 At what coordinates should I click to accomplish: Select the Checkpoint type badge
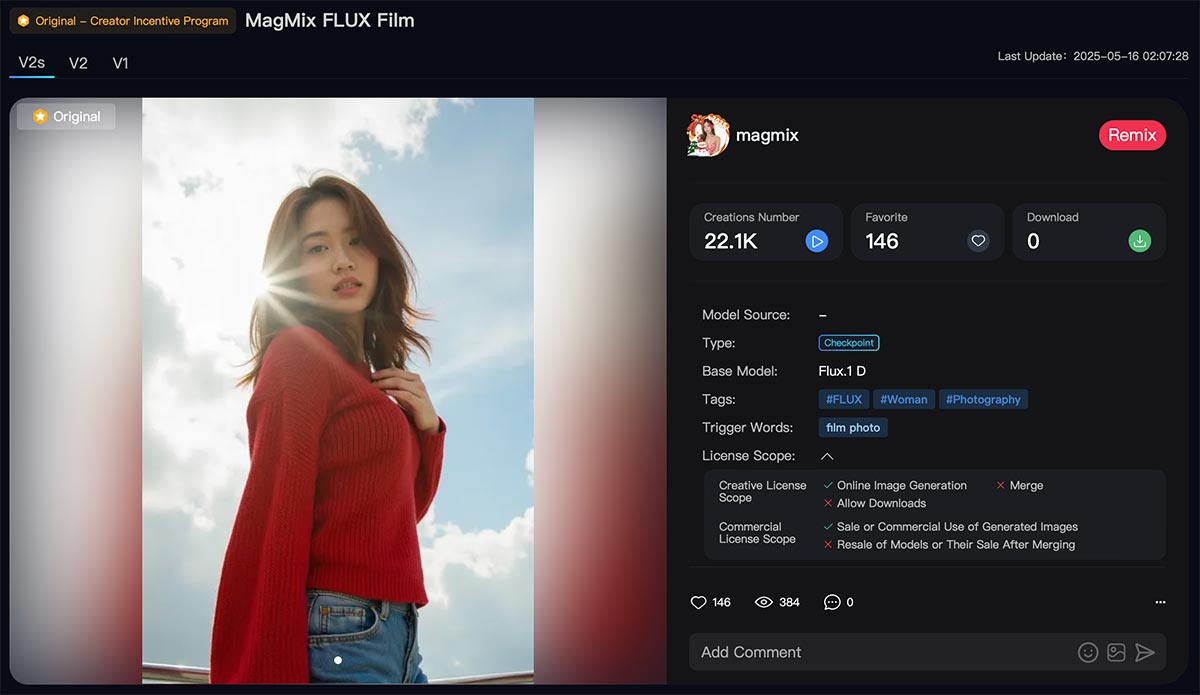pyautogui.click(x=848, y=342)
